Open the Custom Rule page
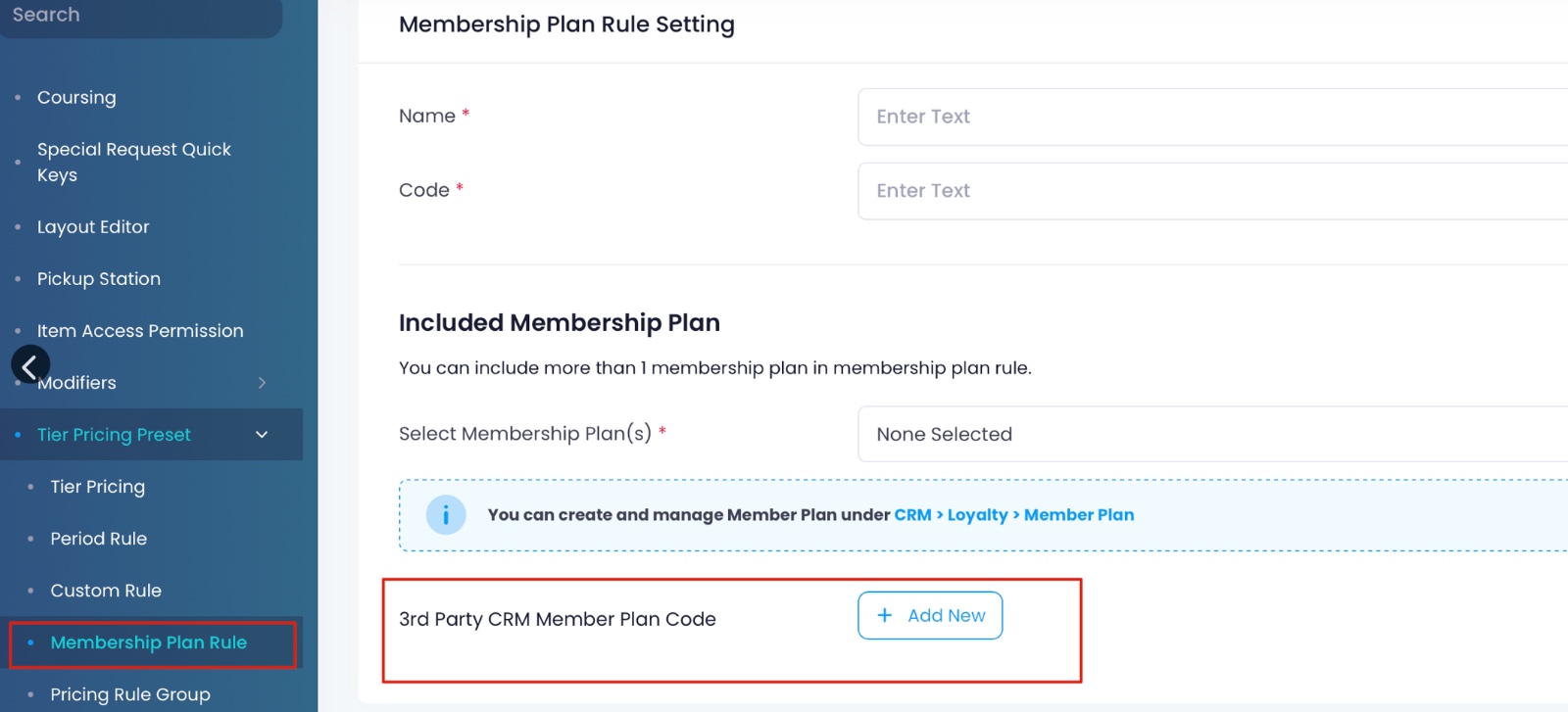This screenshot has width=1568, height=712. click(106, 590)
